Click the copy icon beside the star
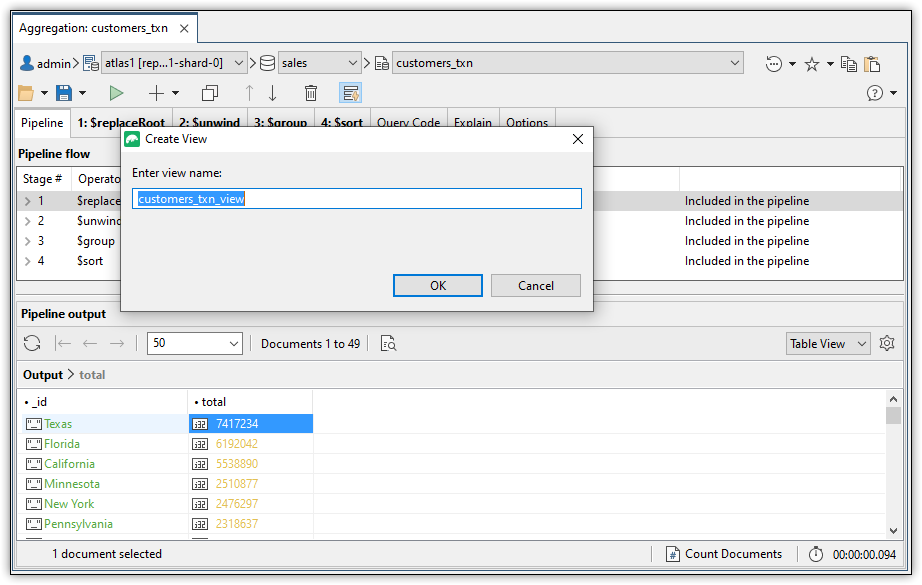922x585 pixels. [x=848, y=63]
